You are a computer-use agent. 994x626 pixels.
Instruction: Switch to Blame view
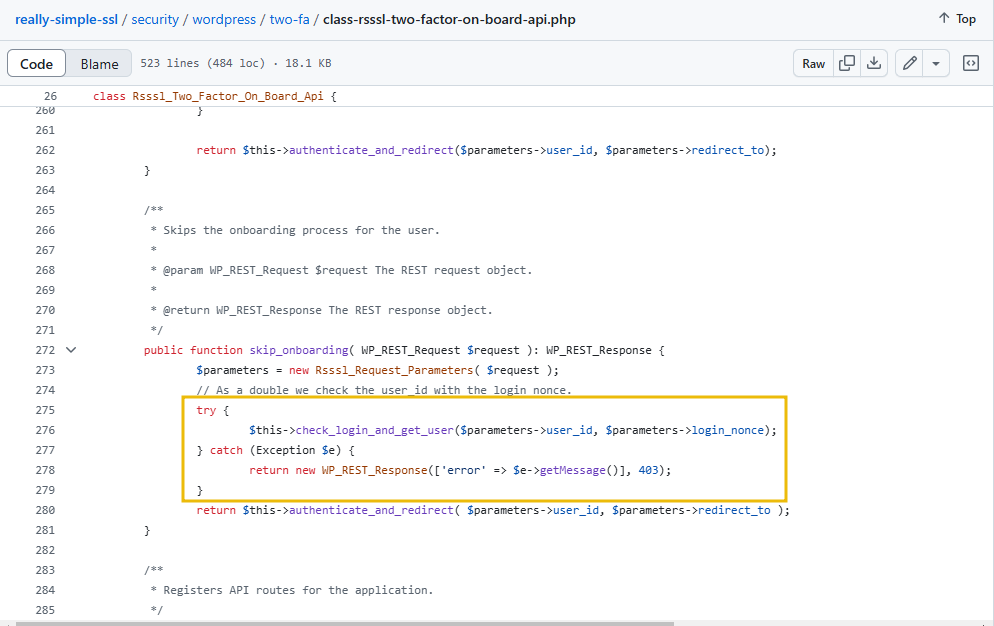point(100,64)
